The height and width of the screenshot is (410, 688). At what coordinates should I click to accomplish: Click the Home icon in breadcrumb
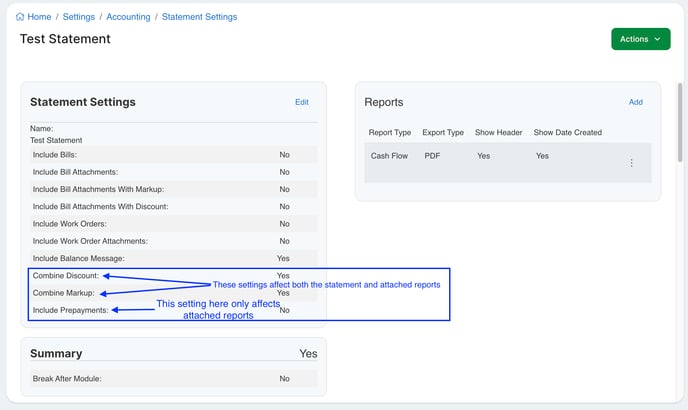[21, 17]
